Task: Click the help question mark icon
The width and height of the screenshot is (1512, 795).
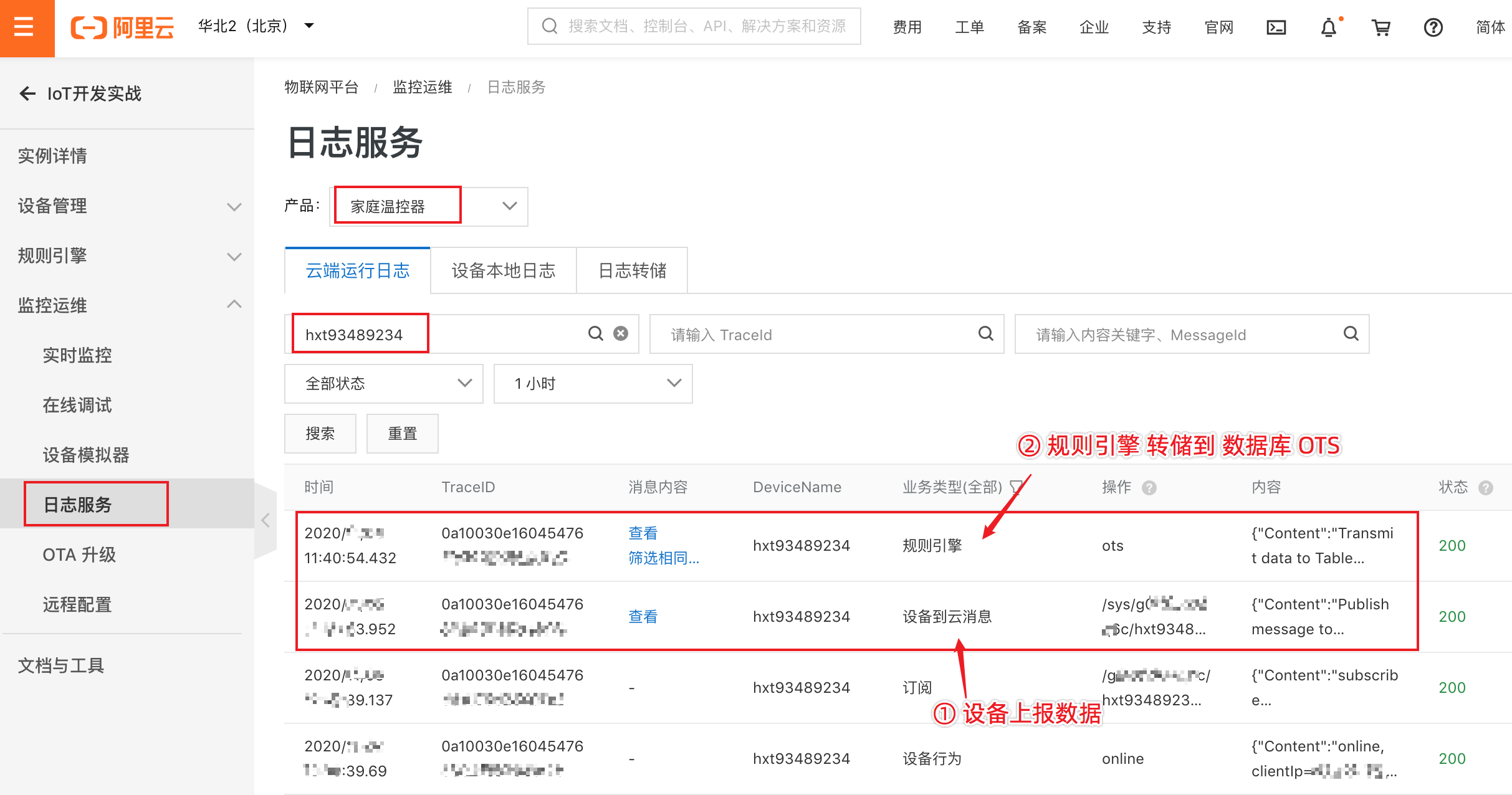Action: (1433, 27)
